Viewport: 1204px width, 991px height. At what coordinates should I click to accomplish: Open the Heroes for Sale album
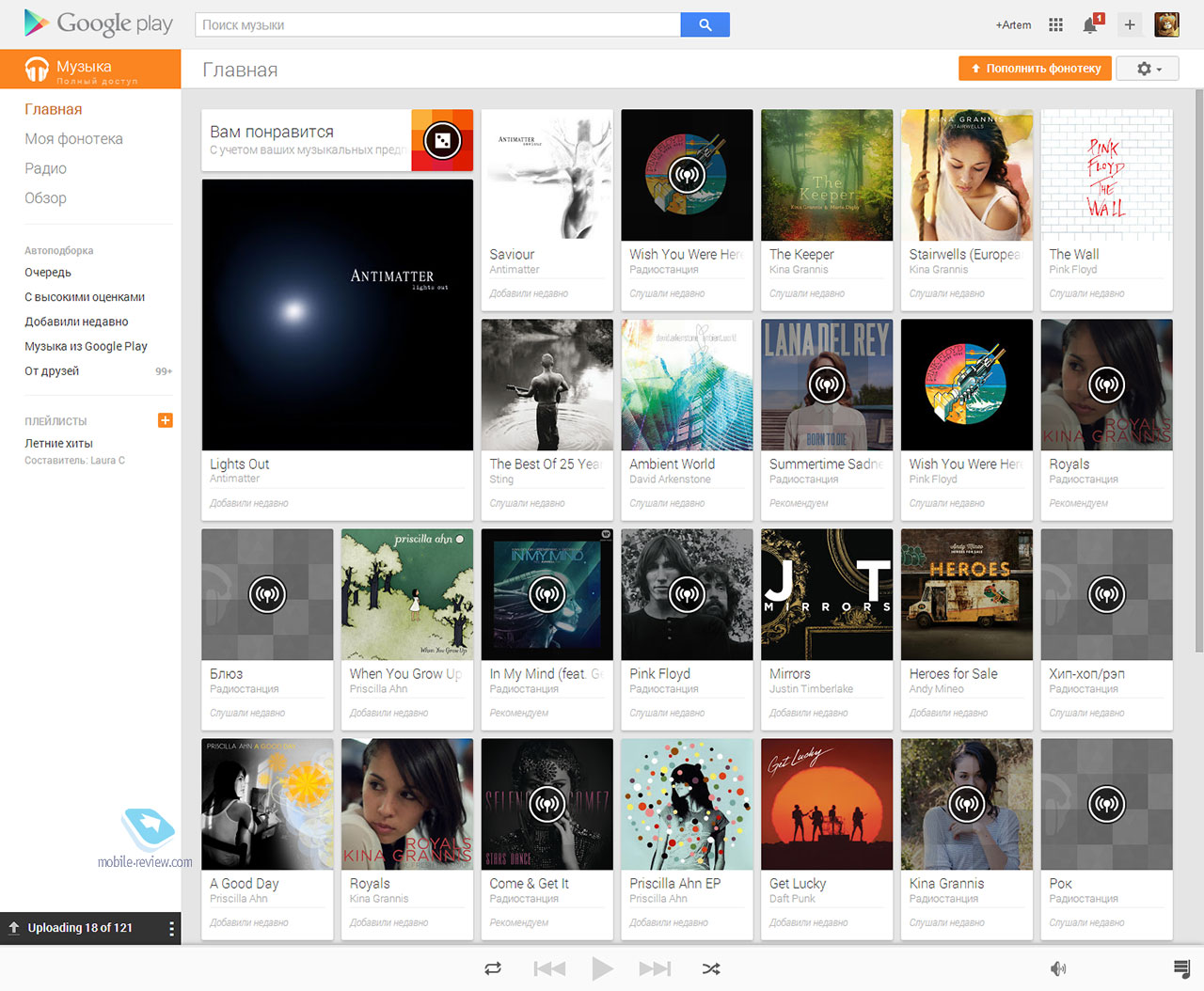[x=966, y=594]
